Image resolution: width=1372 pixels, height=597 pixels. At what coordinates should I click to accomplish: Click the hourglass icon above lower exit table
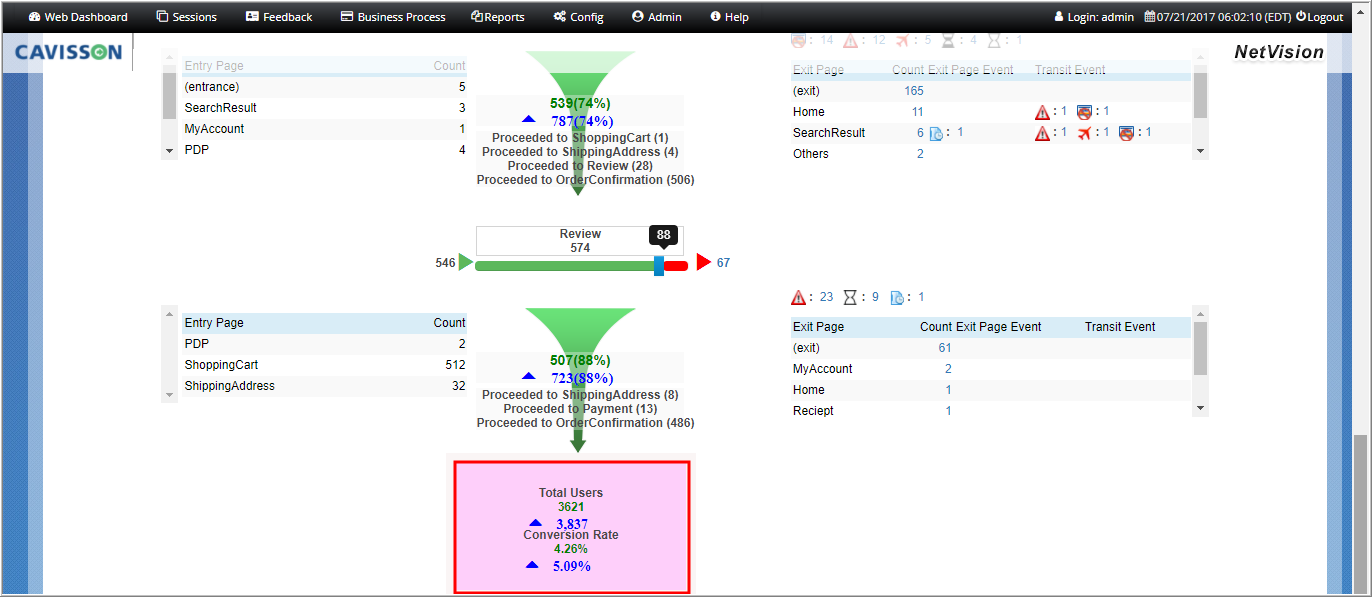pos(850,297)
